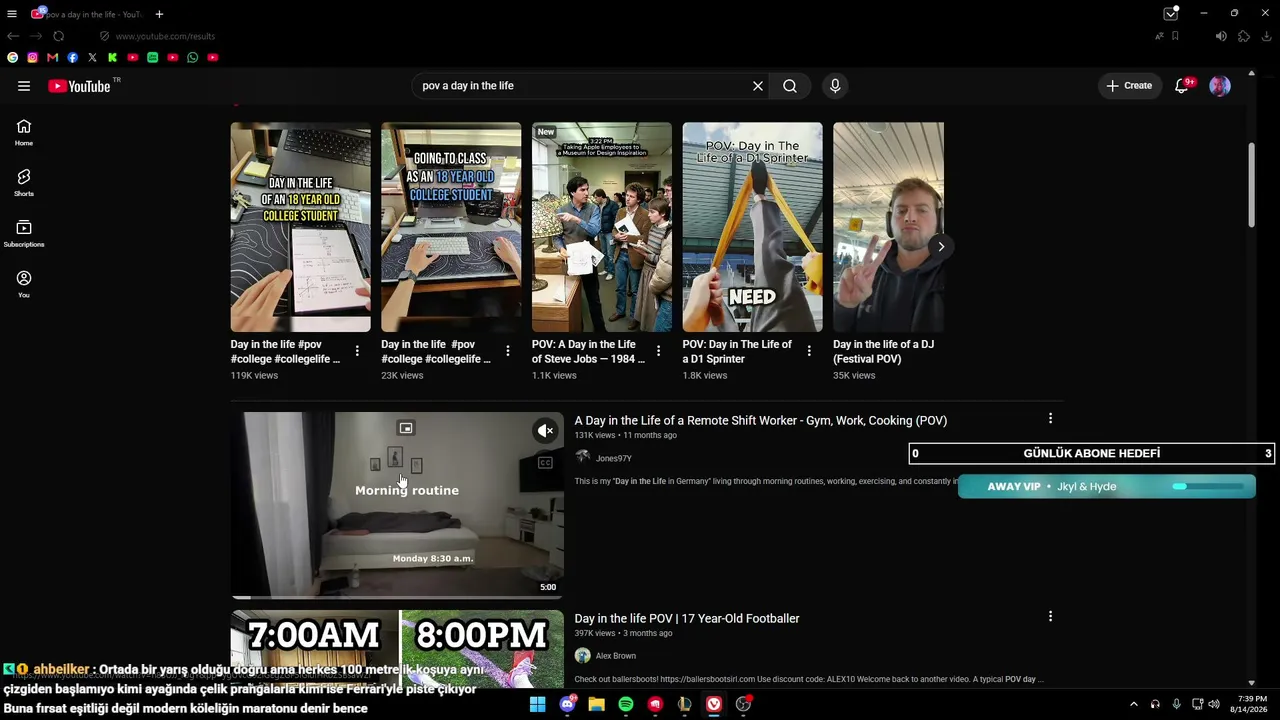1280x720 pixels.
Task: Reload the current page
Action: coord(59,36)
